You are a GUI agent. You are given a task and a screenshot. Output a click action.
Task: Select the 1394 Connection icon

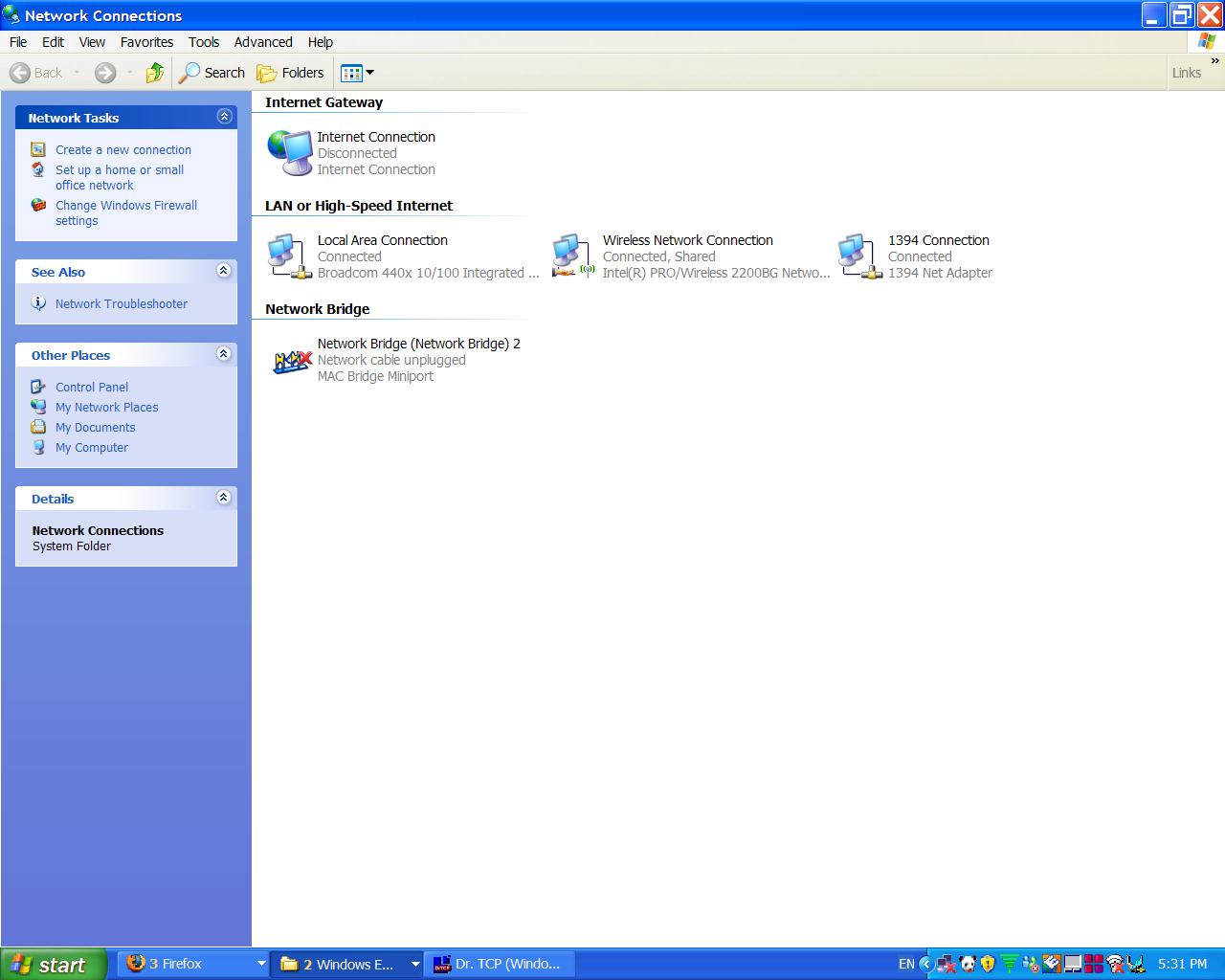coord(860,256)
